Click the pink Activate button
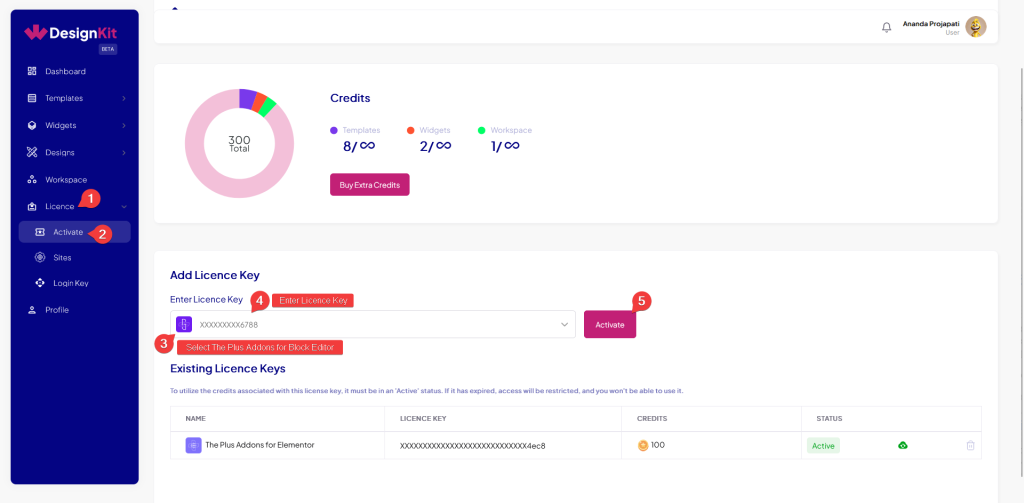The width and height of the screenshot is (1024, 503). coord(610,324)
